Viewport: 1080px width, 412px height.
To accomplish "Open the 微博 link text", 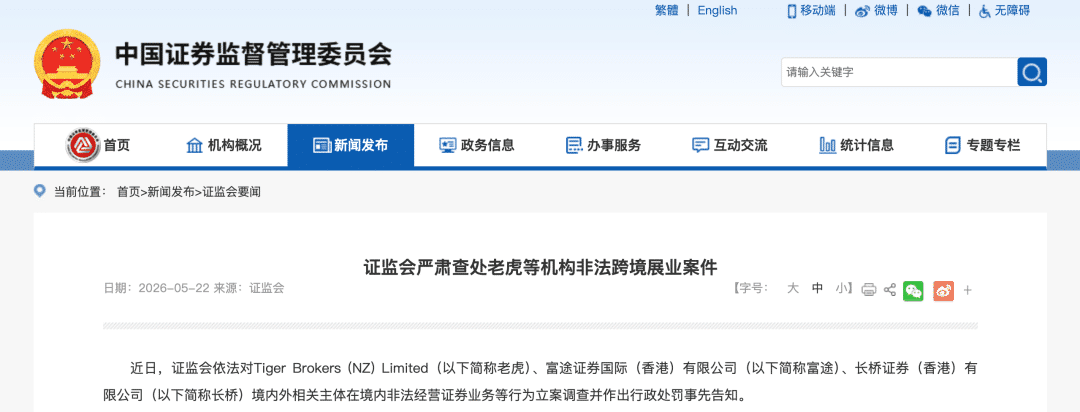I will (886, 10).
